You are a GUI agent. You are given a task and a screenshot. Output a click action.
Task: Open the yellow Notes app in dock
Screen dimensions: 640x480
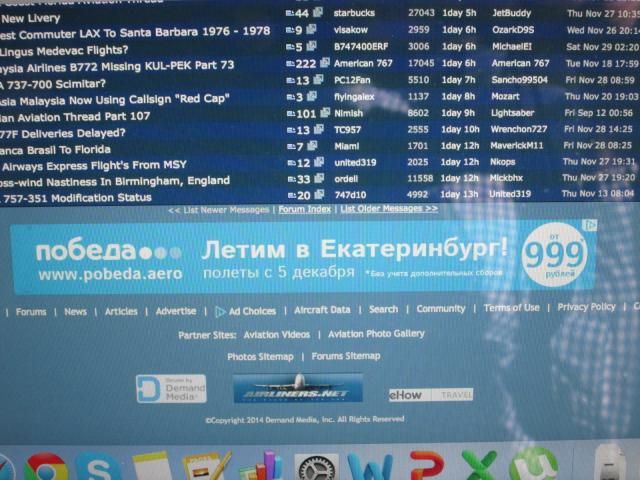(x=151, y=466)
